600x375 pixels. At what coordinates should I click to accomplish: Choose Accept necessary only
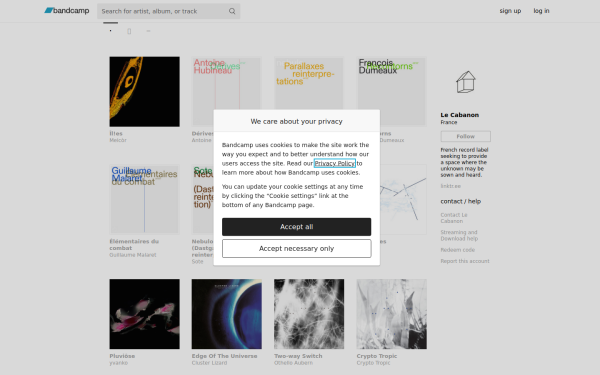tap(297, 248)
